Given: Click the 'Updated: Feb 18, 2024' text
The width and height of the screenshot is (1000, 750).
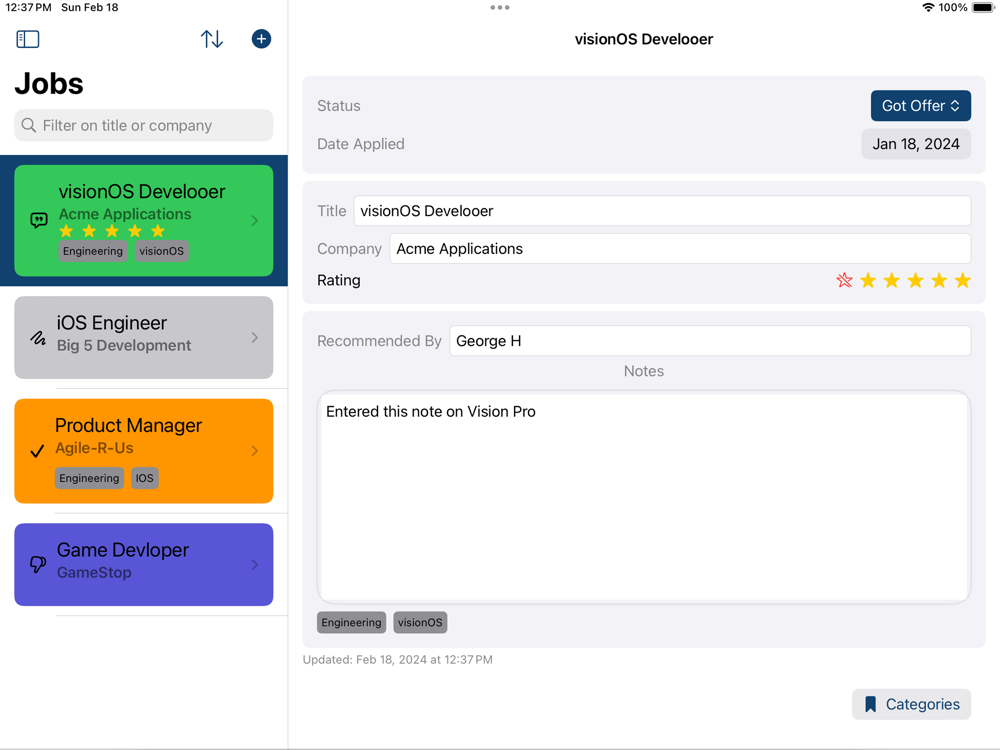Looking at the screenshot, I should pyautogui.click(x=397, y=659).
